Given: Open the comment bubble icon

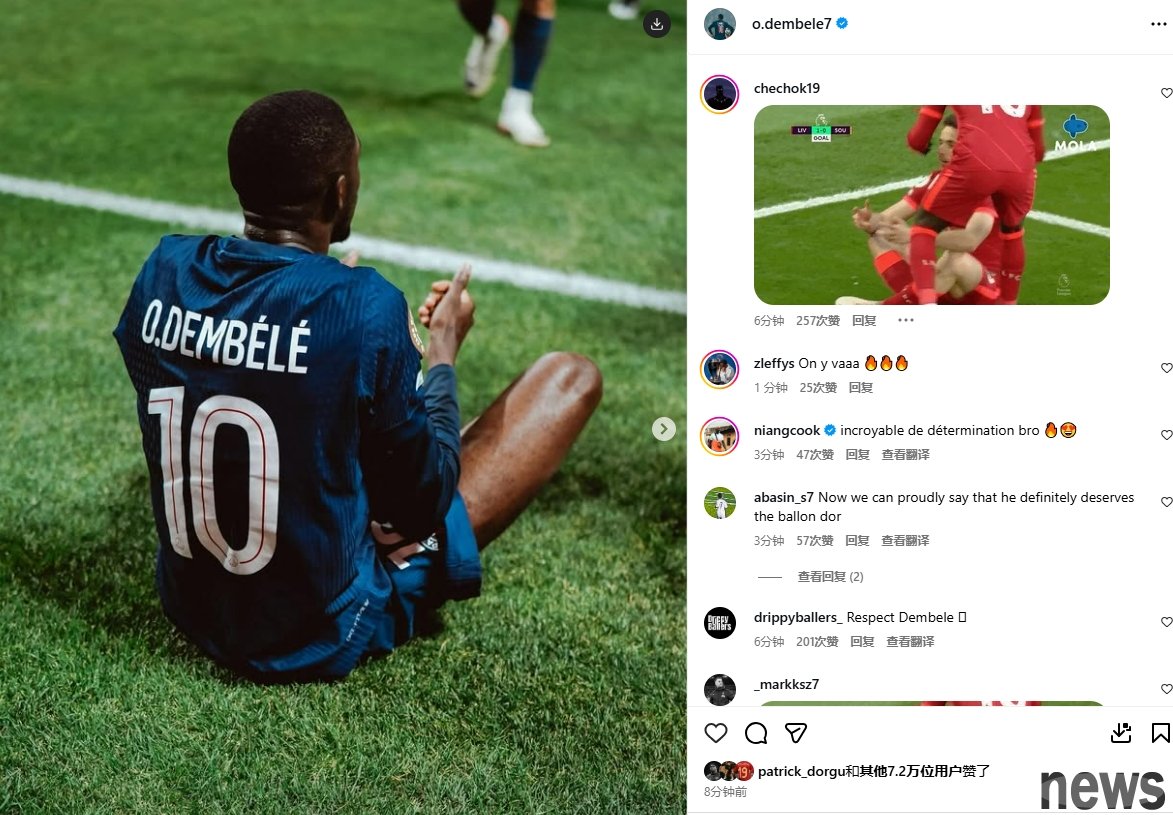Looking at the screenshot, I should (756, 733).
